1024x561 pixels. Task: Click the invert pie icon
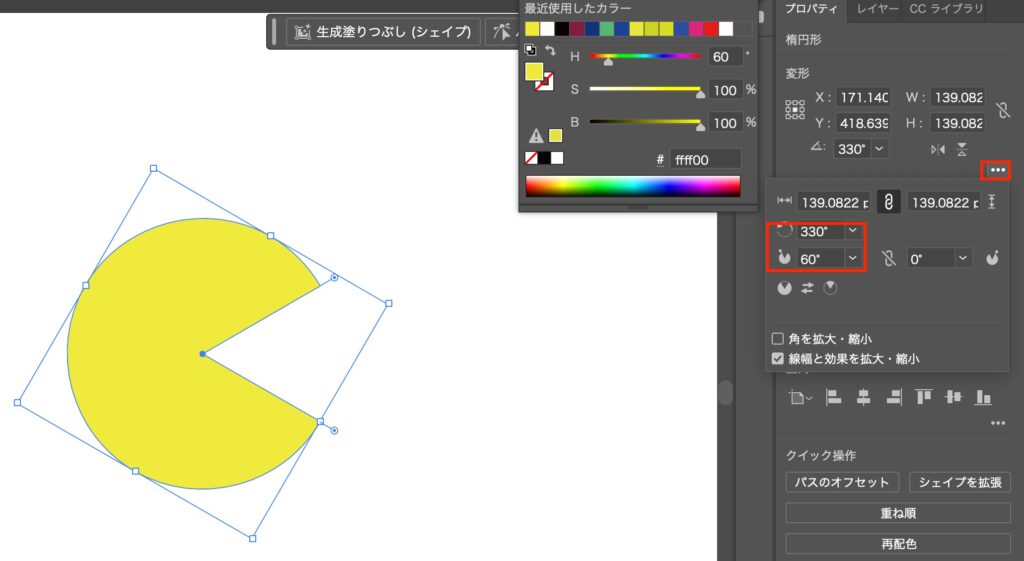pos(808,288)
